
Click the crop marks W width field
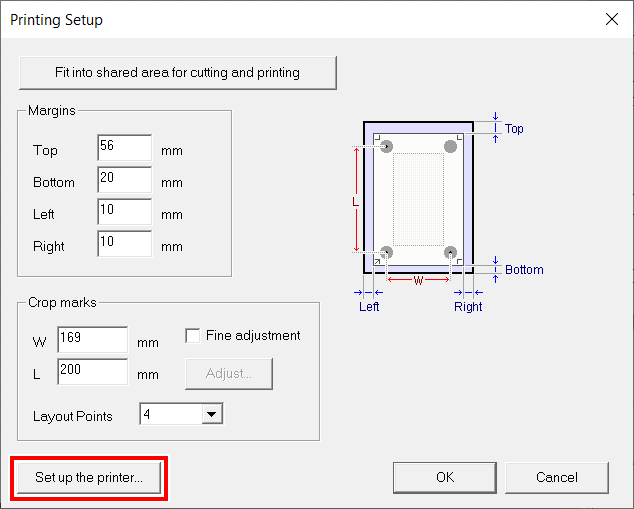coord(92,340)
